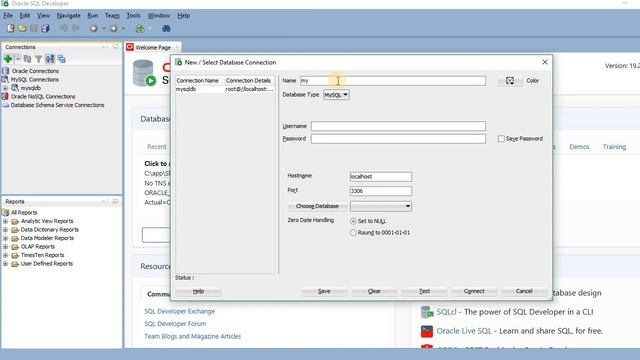Select Oracle Connections in the Connections tree
This screenshot has height=360, width=640.
pyautogui.click(x=35, y=71)
